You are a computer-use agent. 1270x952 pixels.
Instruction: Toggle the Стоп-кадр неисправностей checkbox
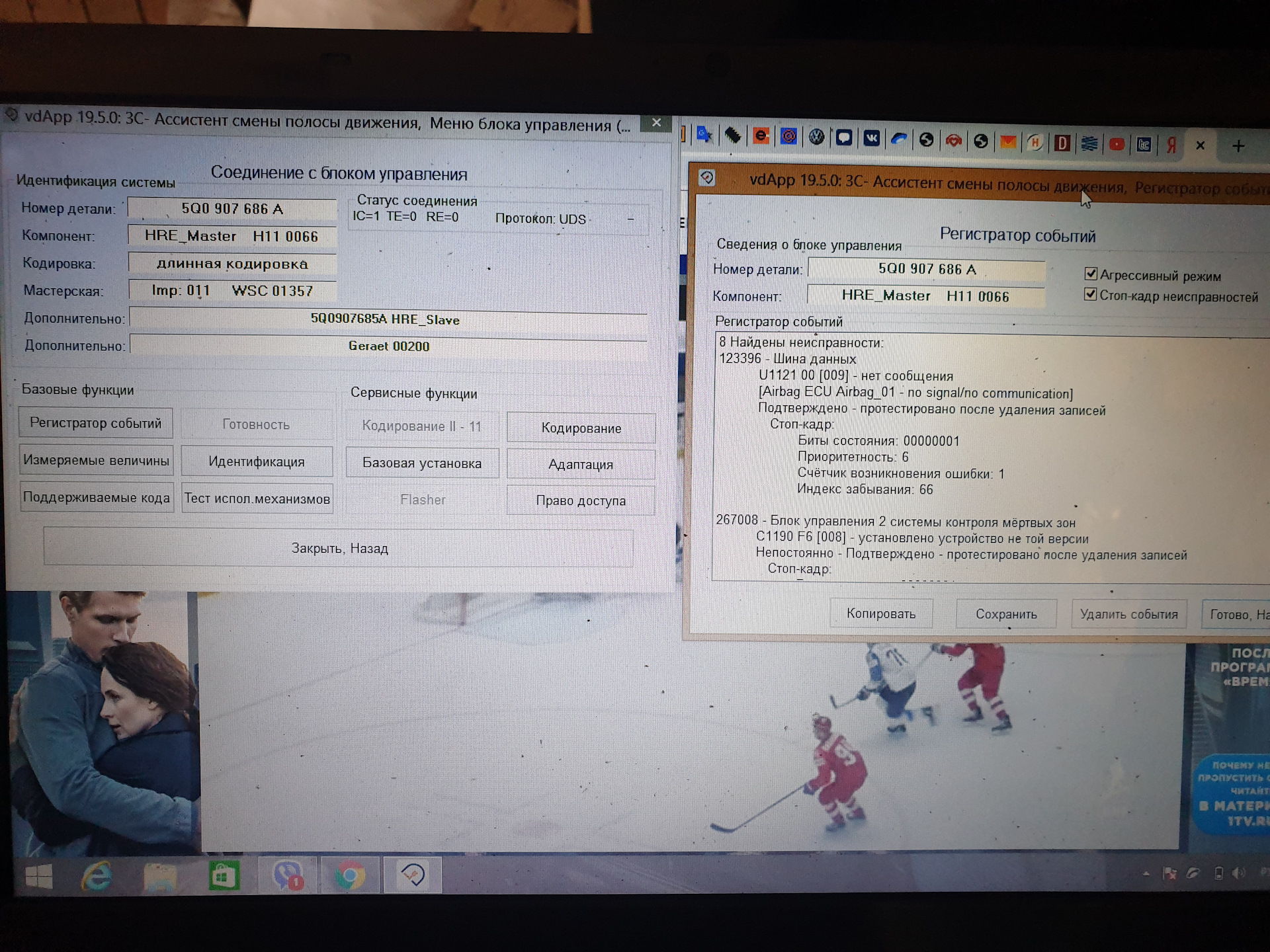coord(1091,294)
